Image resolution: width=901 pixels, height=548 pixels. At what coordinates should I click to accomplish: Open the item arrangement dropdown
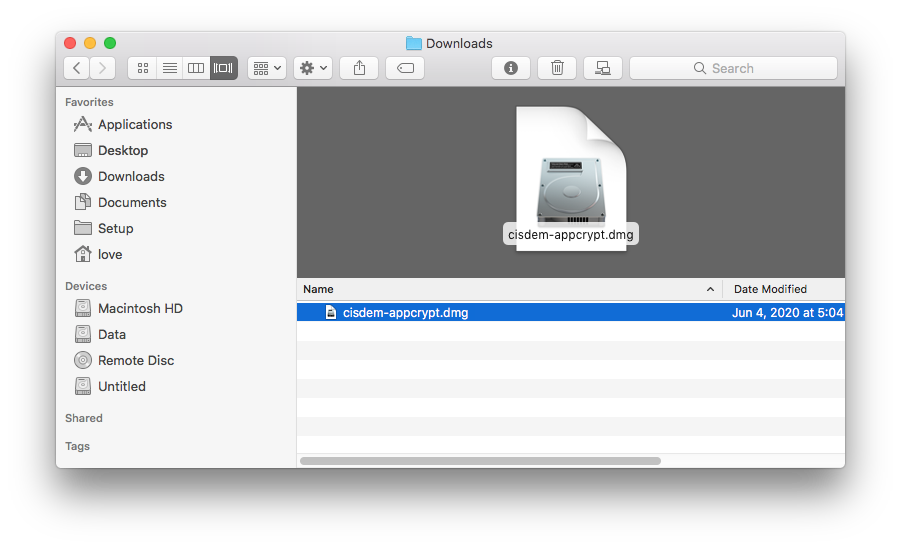point(267,68)
